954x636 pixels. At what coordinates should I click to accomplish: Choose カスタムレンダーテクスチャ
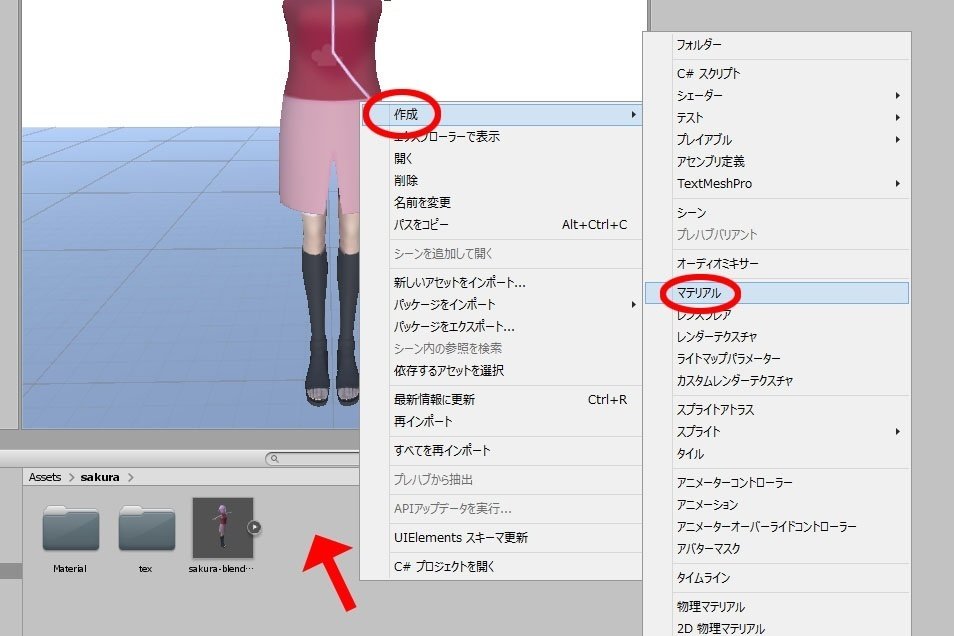776,380
